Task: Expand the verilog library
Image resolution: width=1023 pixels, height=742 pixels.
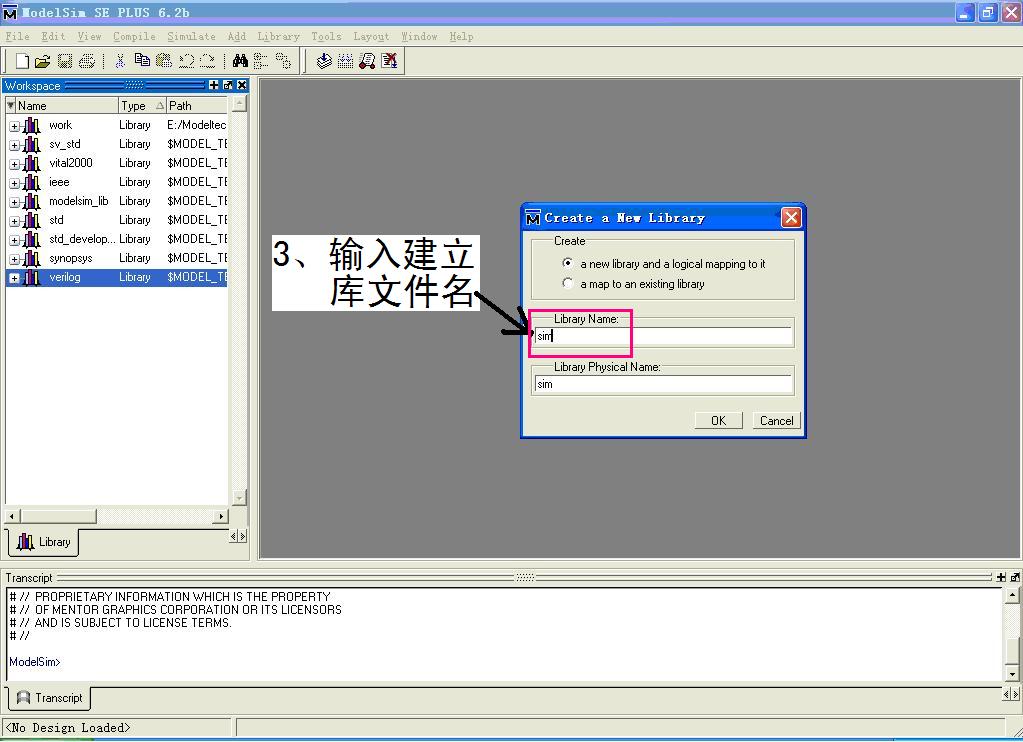Action: (x=14, y=278)
